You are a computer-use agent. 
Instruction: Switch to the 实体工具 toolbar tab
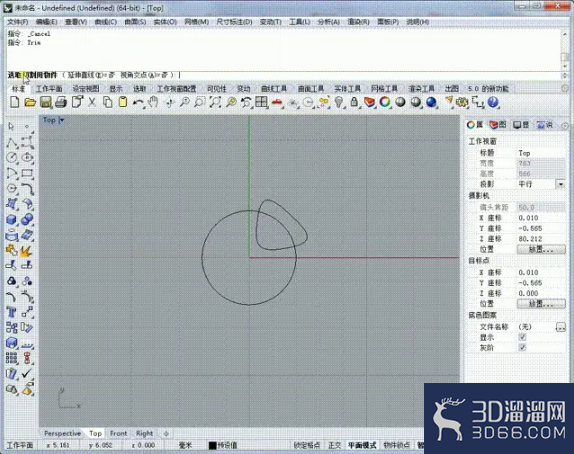tap(347, 89)
